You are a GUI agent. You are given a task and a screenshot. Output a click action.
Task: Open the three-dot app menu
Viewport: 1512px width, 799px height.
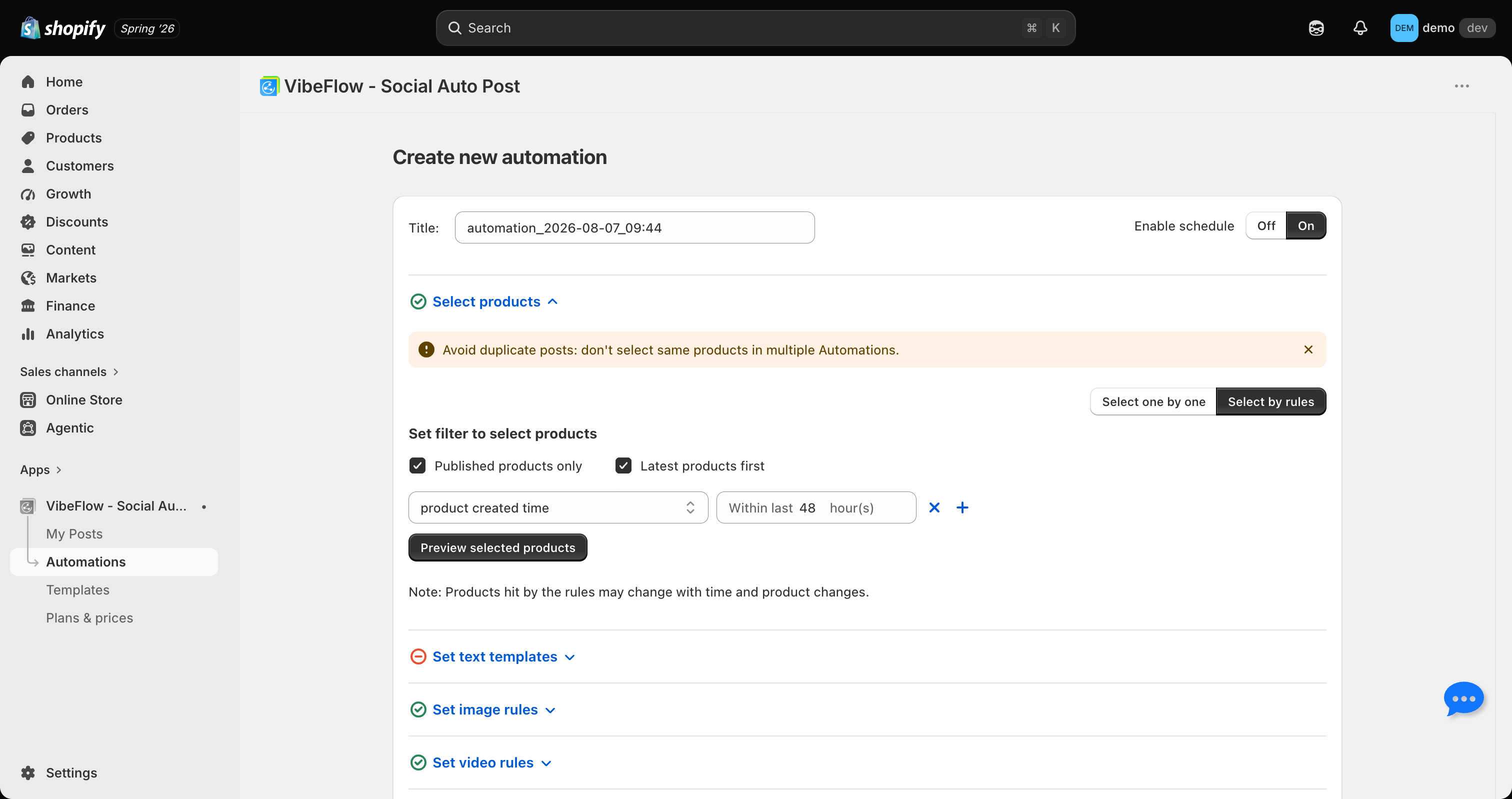point(1461,85)
